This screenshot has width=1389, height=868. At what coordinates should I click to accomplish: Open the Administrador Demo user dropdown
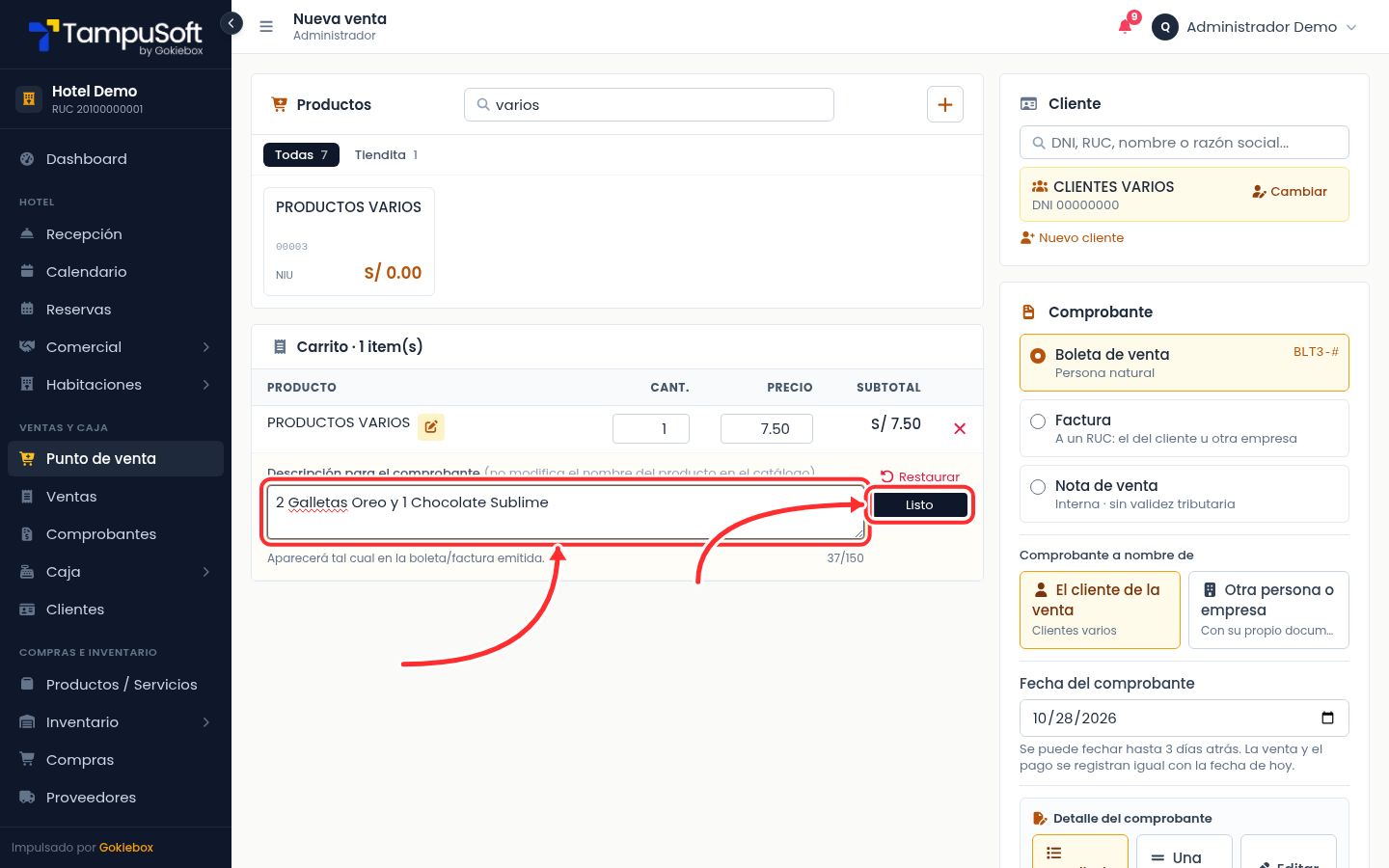(x=1256, y=27)
